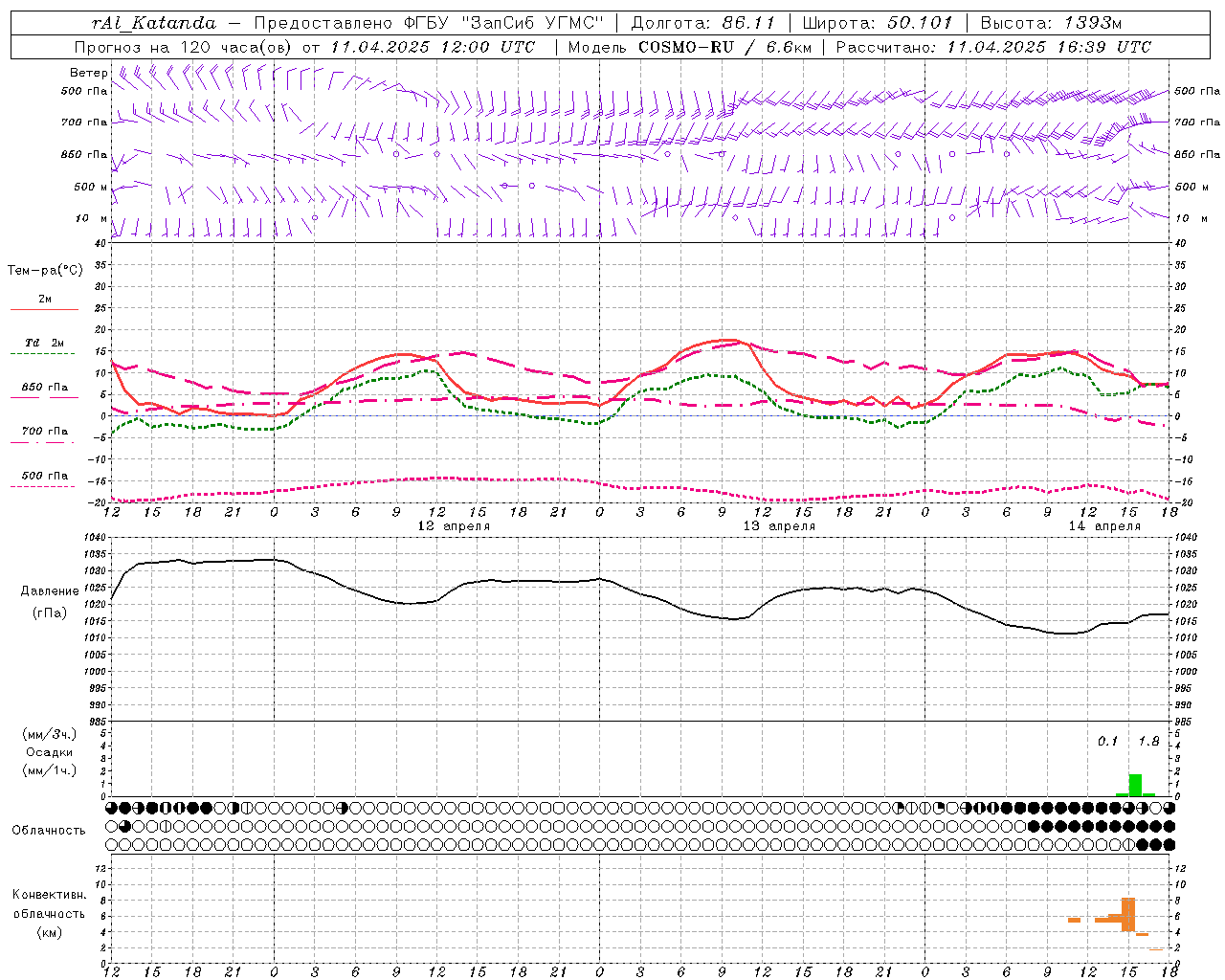Select the latitude value Широта: 50.101
The height and width of the screenshot is (980, 1225).
pos(878,23)
